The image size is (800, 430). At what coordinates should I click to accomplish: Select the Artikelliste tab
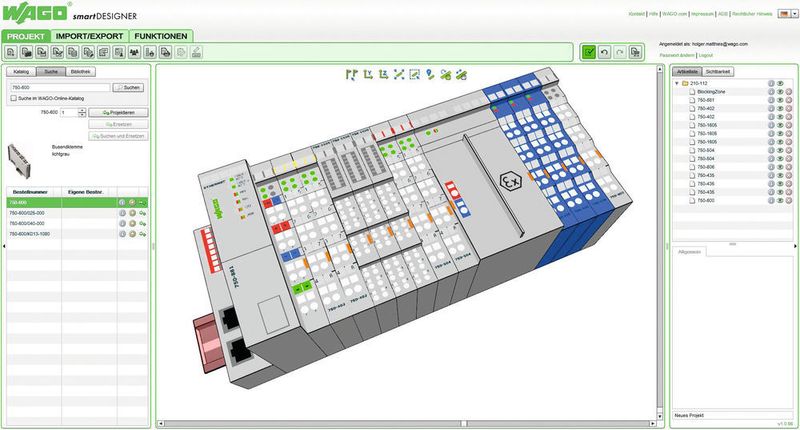pyautogui.click(x=687, y=72)
